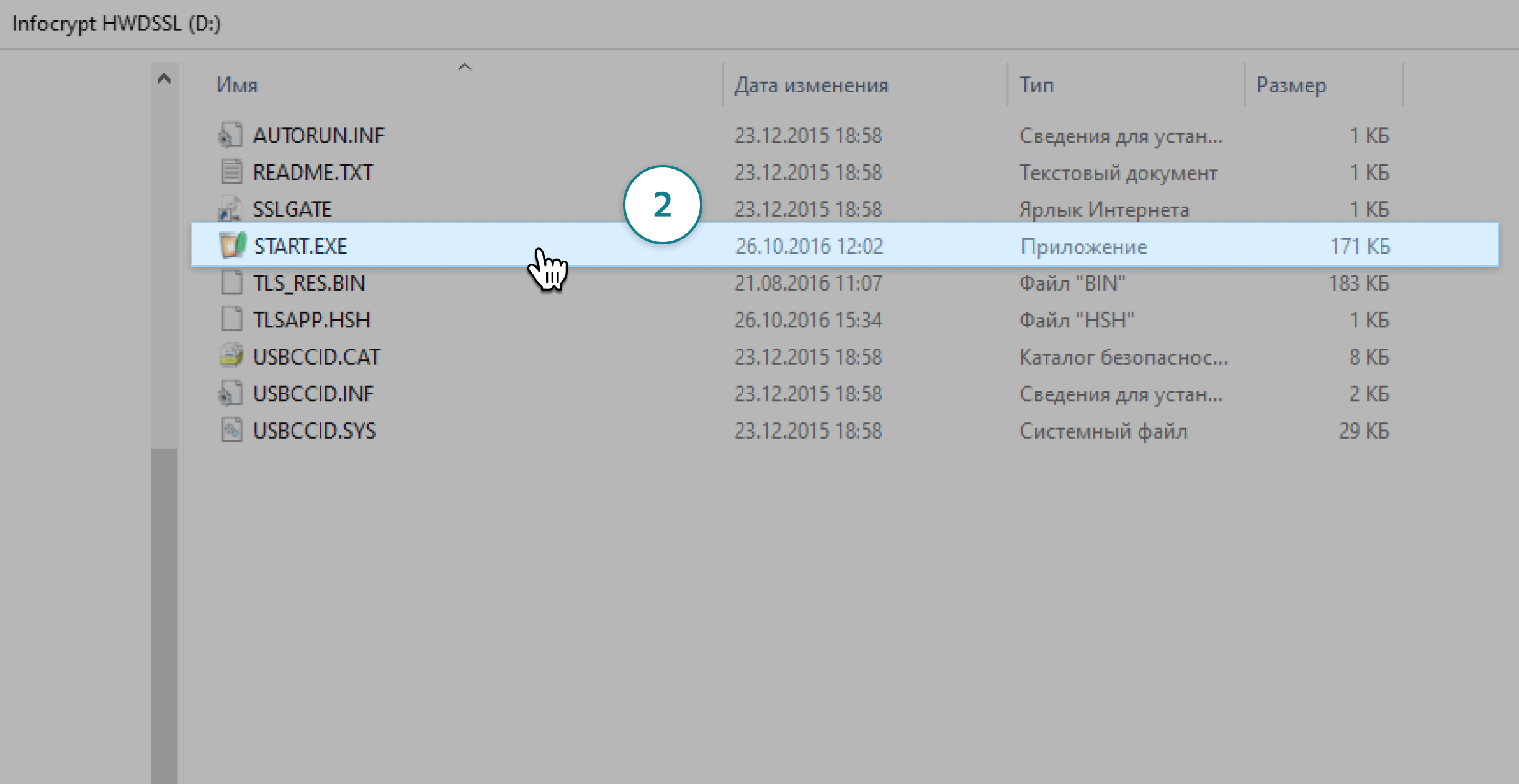Screen dimensions: 1519x784
Task: Click the AUTORUN.INF file icon
Action: 231,135
